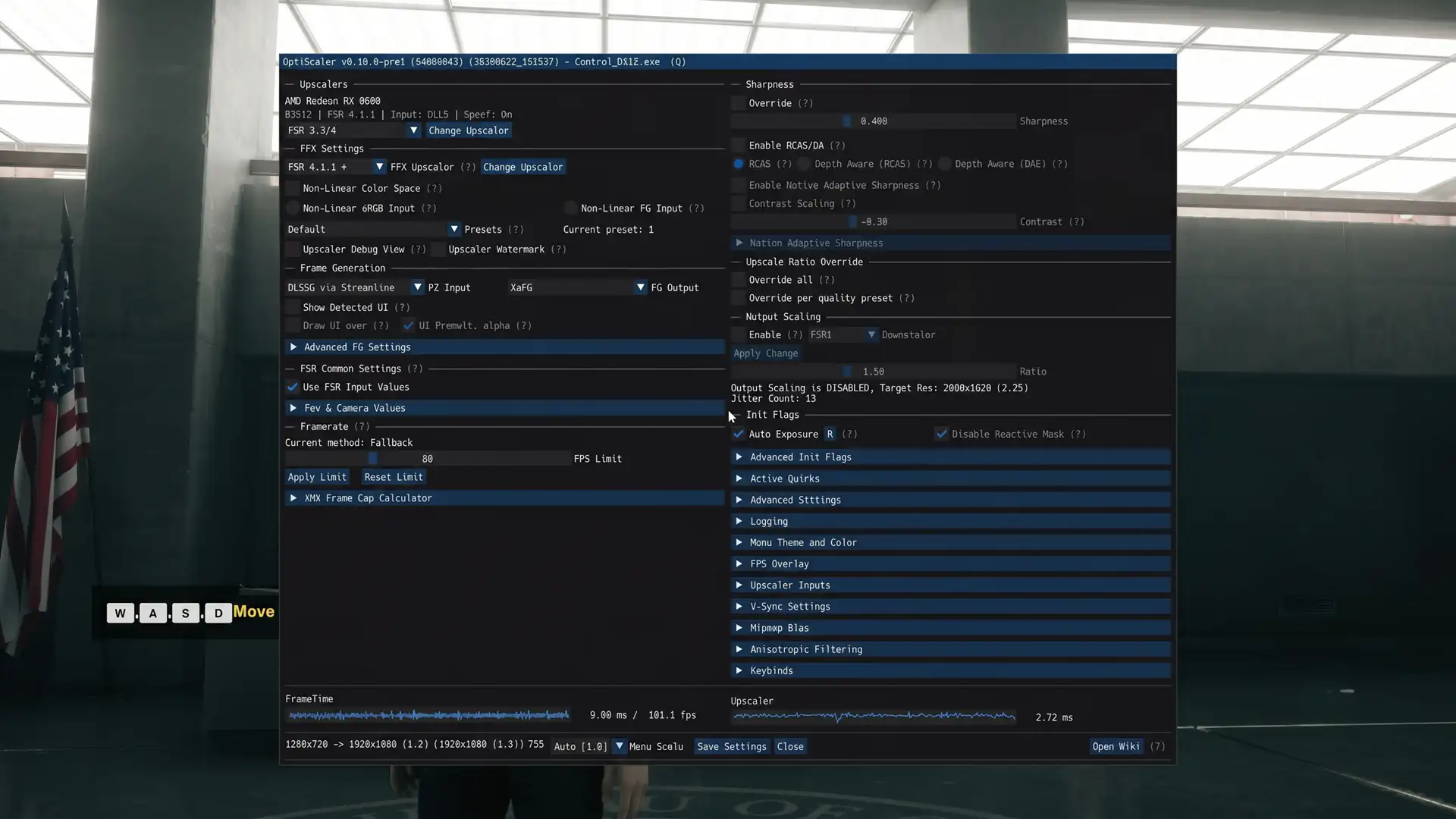
Task: Click the Save Settings button
Action: pyautogui.click(x=732, y=746)
